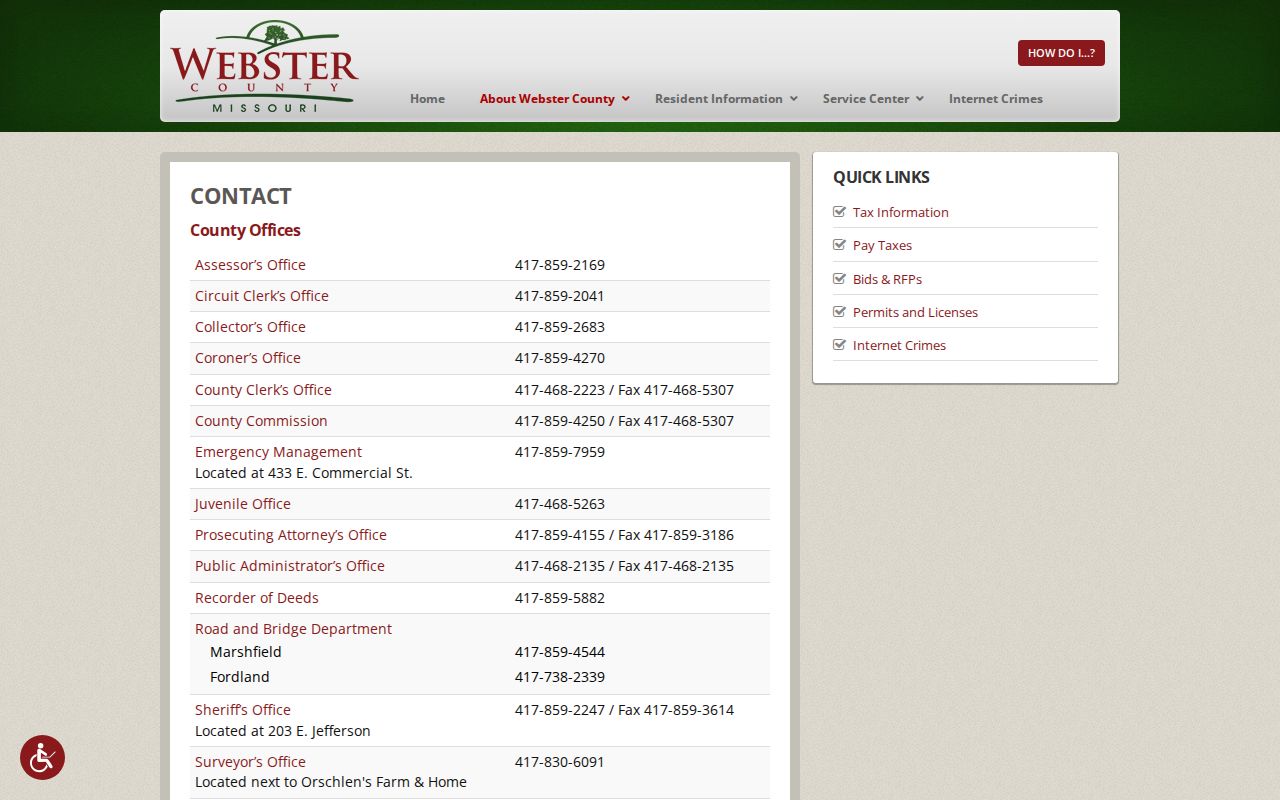Click the checkmark icon beside Bids & RFPs
The image size is (1280, 800).
click(840, 278)
